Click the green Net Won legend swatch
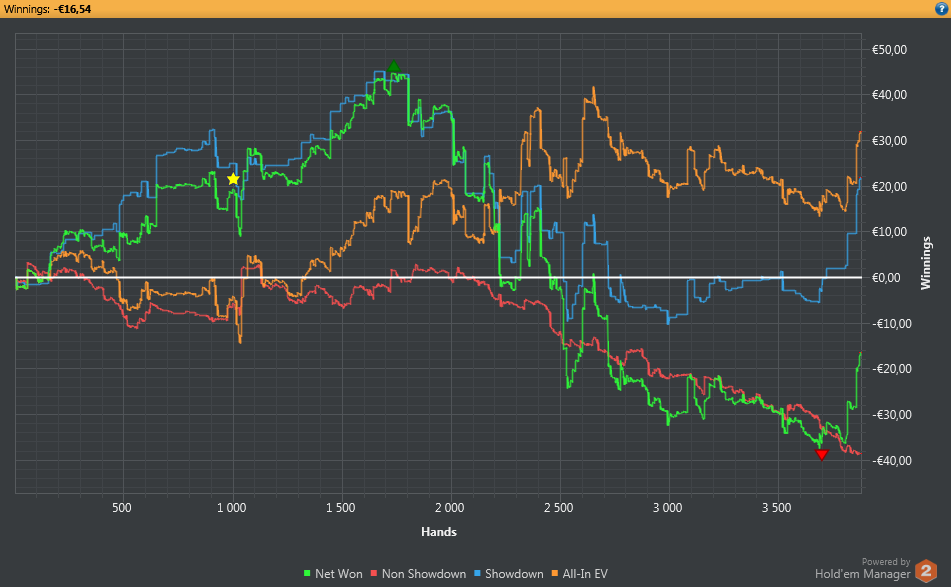This screenshot has width=951, height=587. 307,574
